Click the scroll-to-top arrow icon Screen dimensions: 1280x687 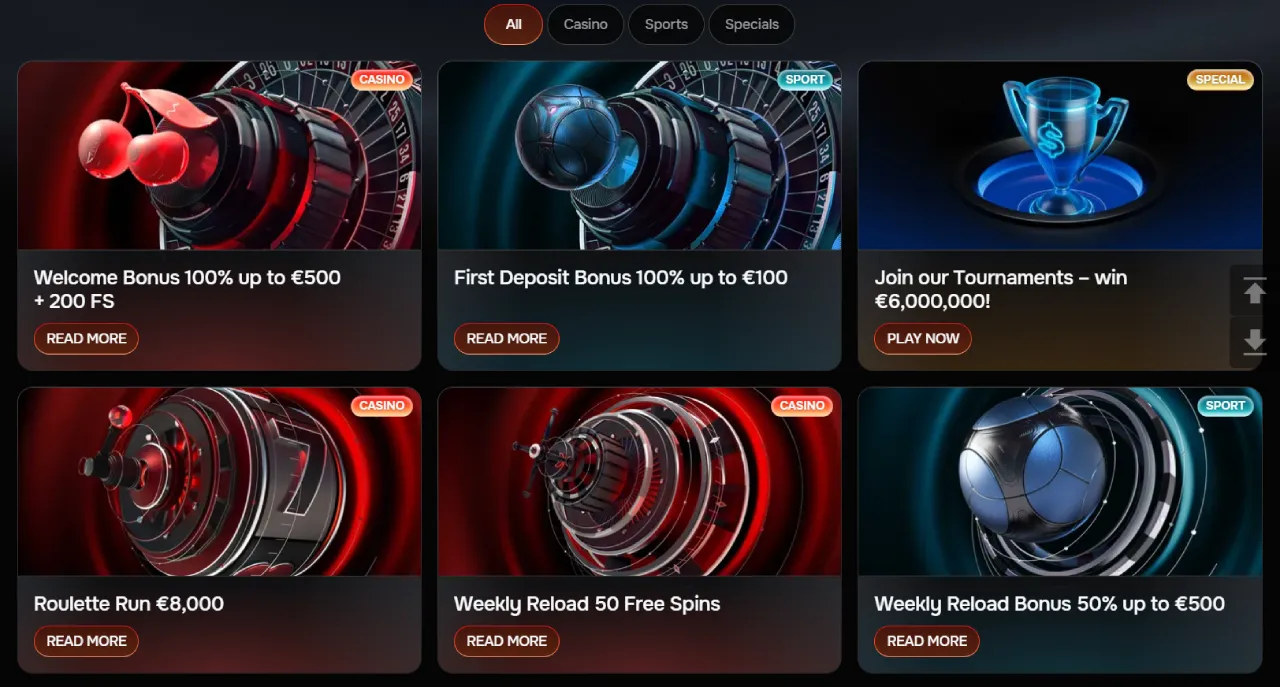pyautogui.click(x=1254, y=292)
